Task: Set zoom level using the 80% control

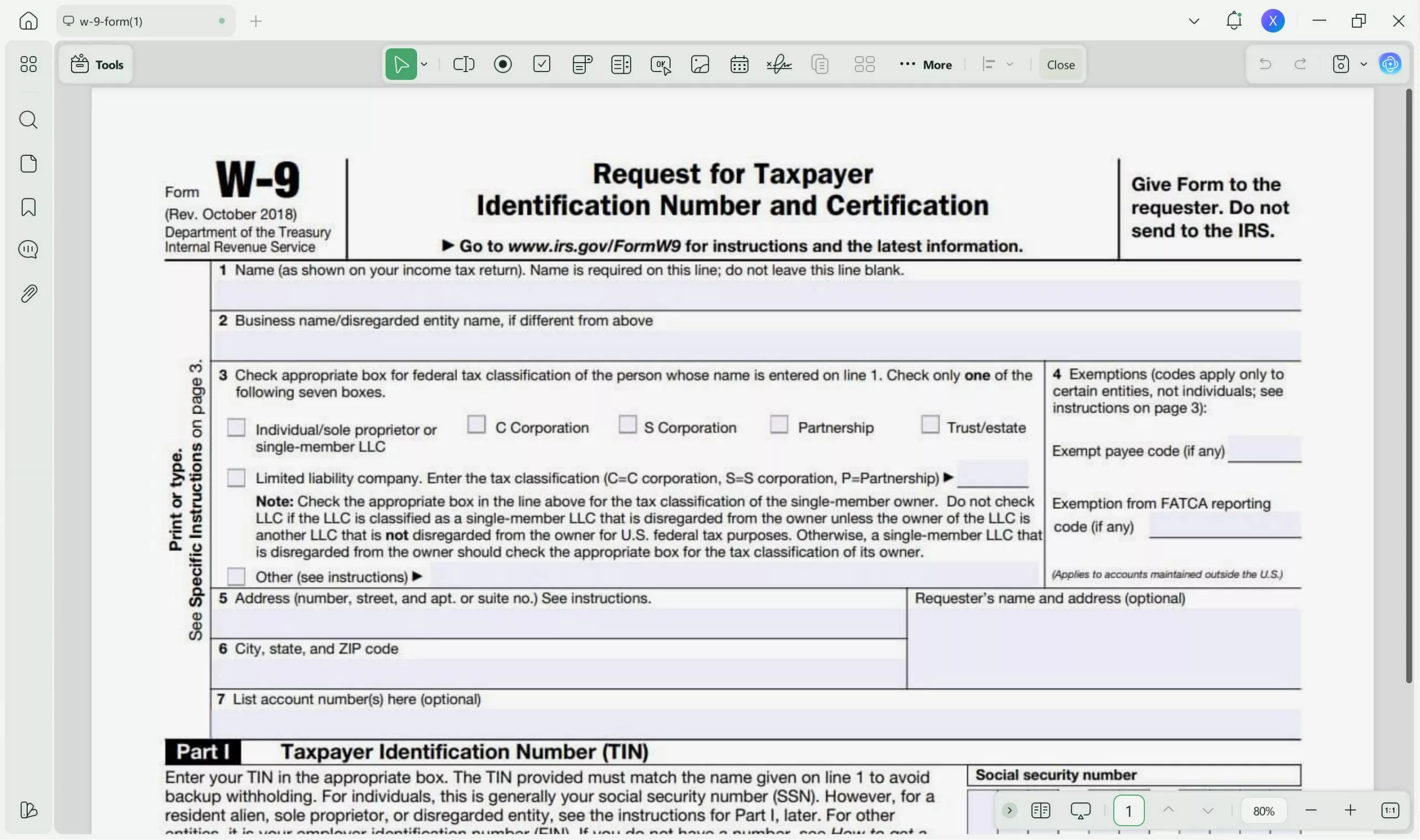Action: point(1264,810)
